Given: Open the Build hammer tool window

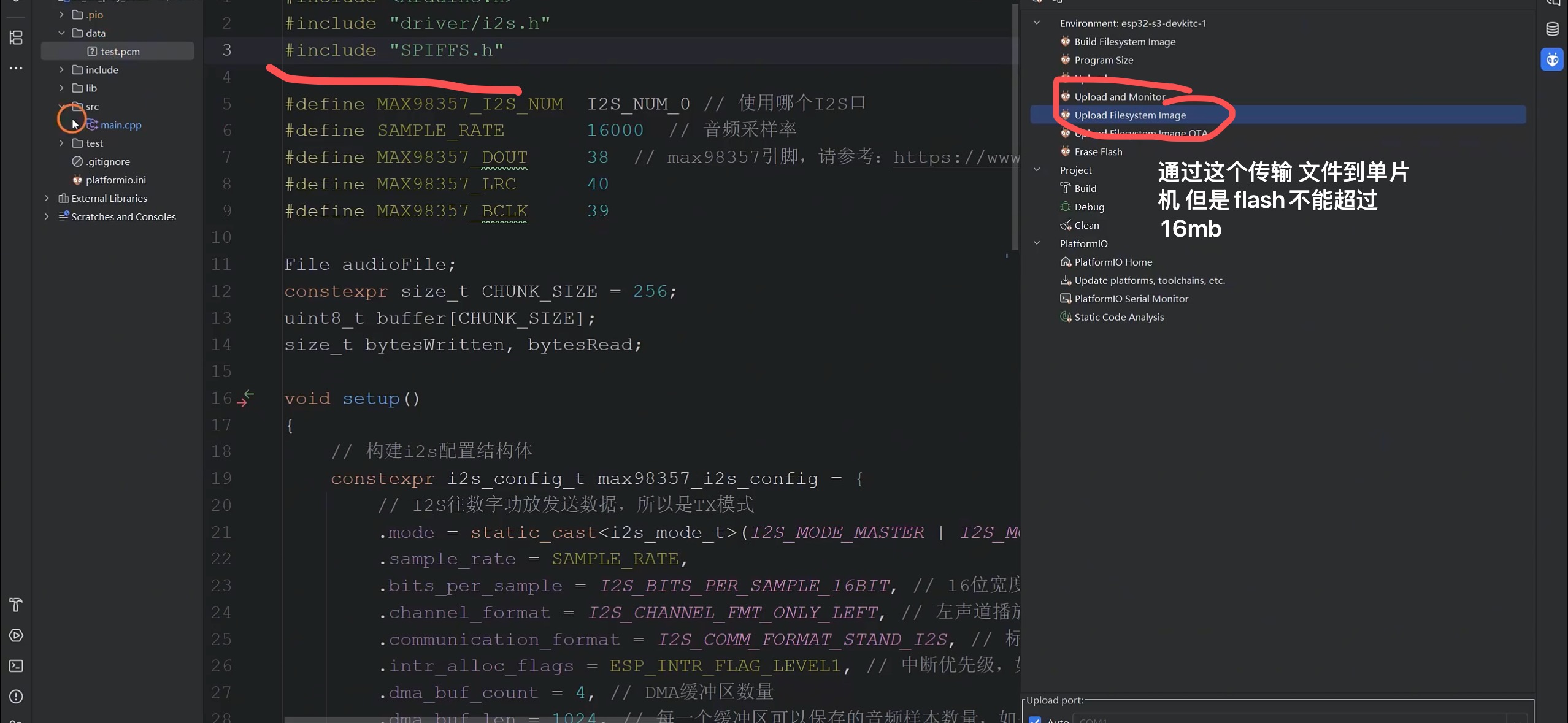Looking at the screenshot, I should click(x=16, y=605).
